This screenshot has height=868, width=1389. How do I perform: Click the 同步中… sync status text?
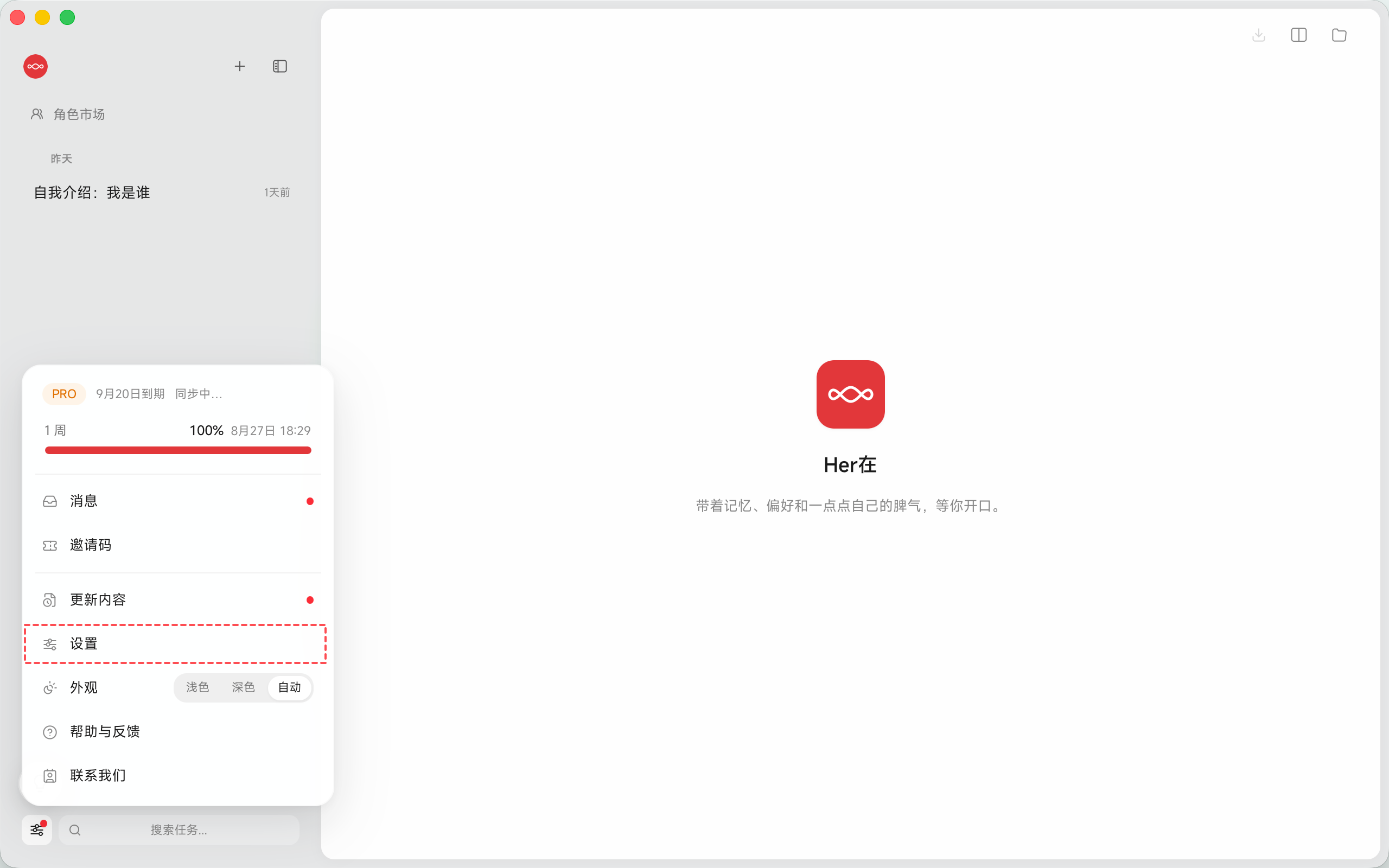(199, 394)
